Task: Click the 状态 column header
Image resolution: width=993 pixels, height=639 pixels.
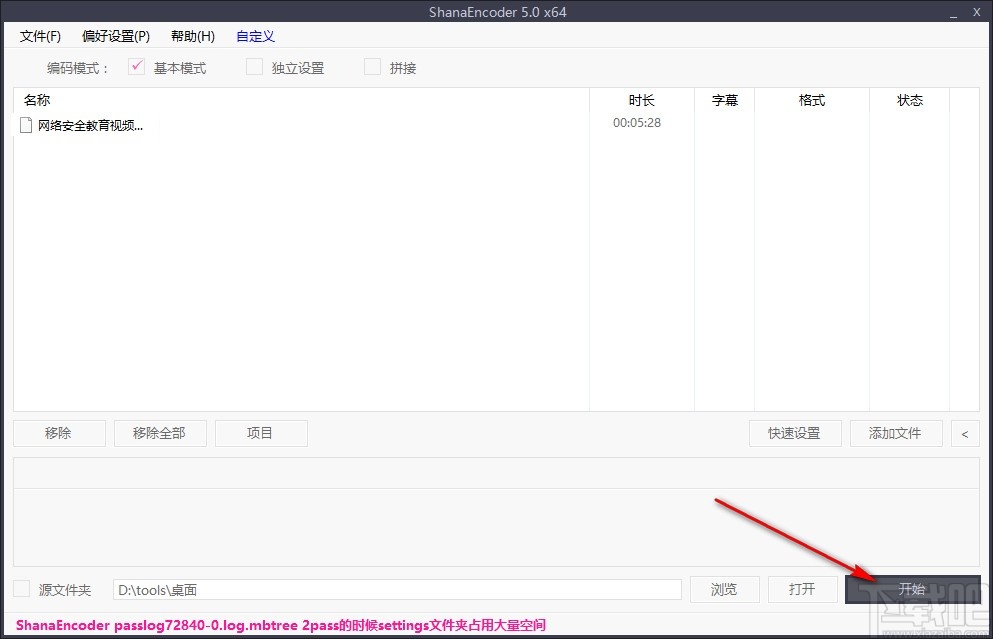Action: click(910, 100)
